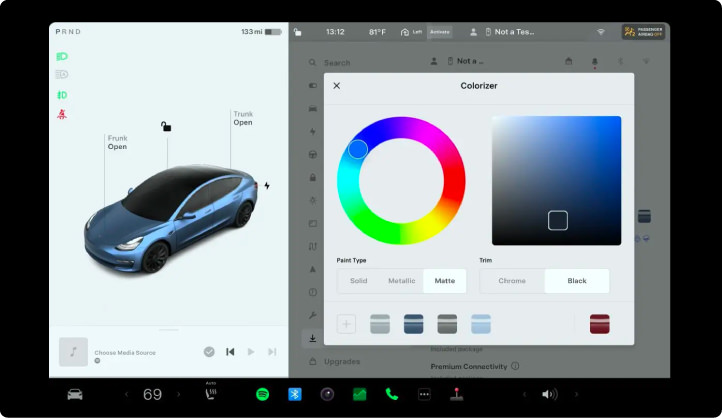Image resolution: width=722 pixels, height=418 pixels.
Task: Open the dashcam camera app icon
Action: (326, 394)
